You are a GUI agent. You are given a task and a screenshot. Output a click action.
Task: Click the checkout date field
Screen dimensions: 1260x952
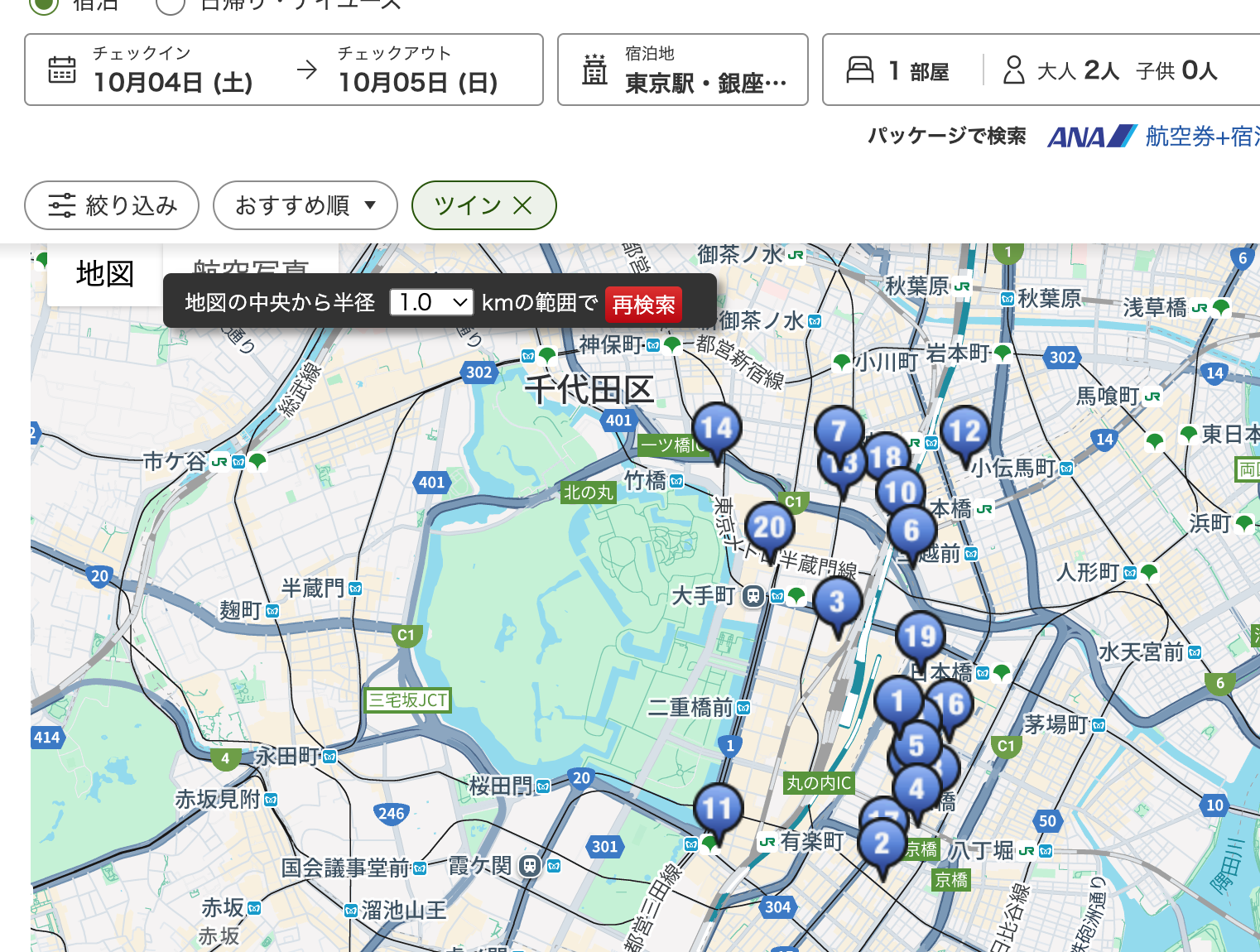(418, 70)
